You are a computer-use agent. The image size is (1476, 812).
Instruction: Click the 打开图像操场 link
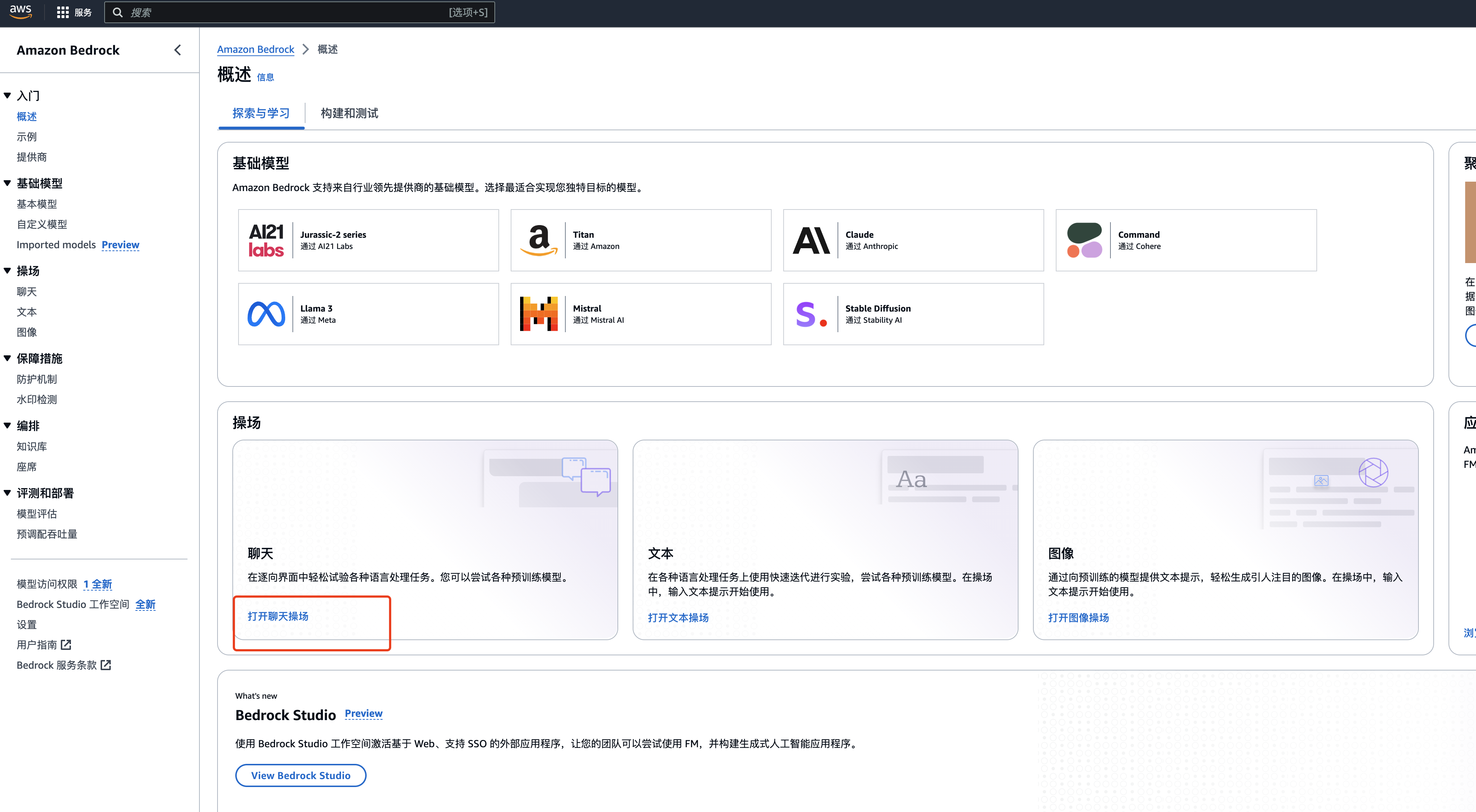pos(1078,618)
